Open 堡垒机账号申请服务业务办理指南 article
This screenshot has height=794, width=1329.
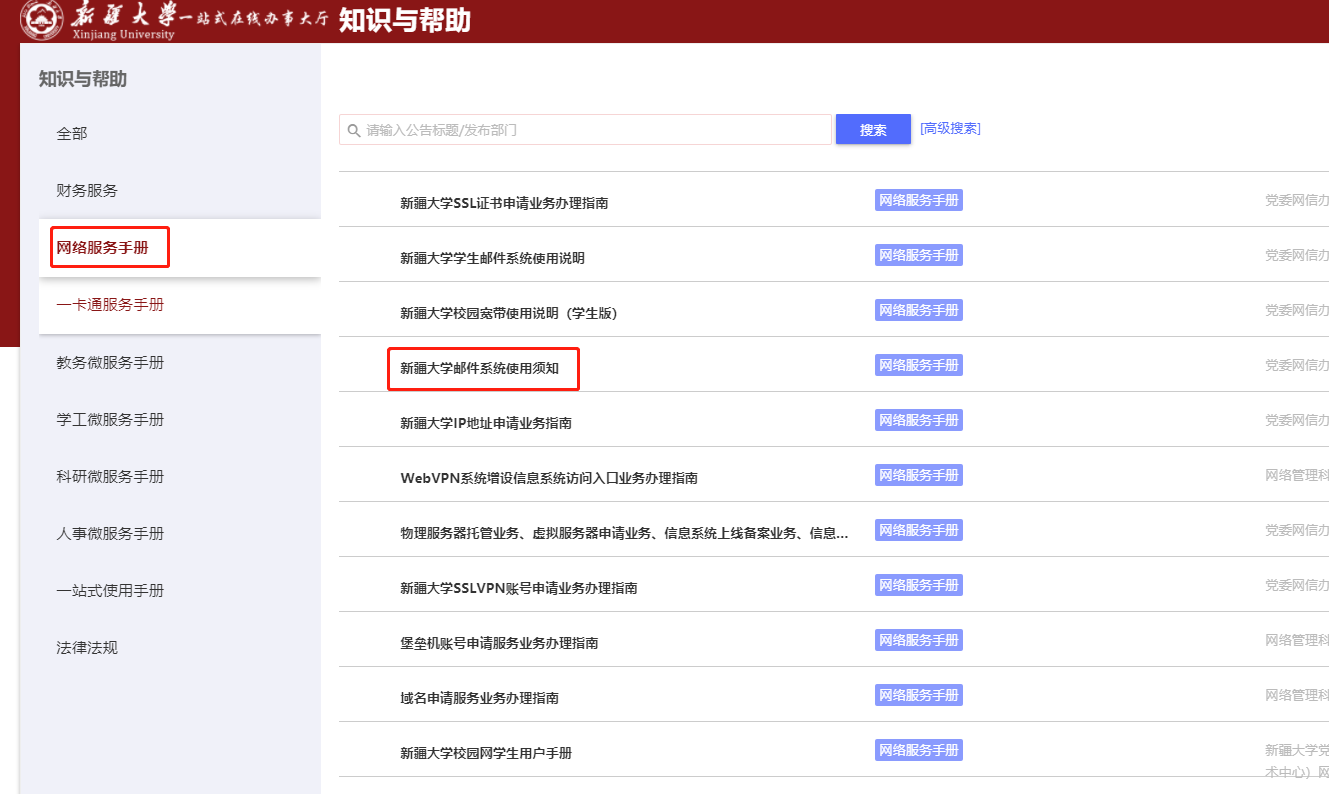[499, 643]
